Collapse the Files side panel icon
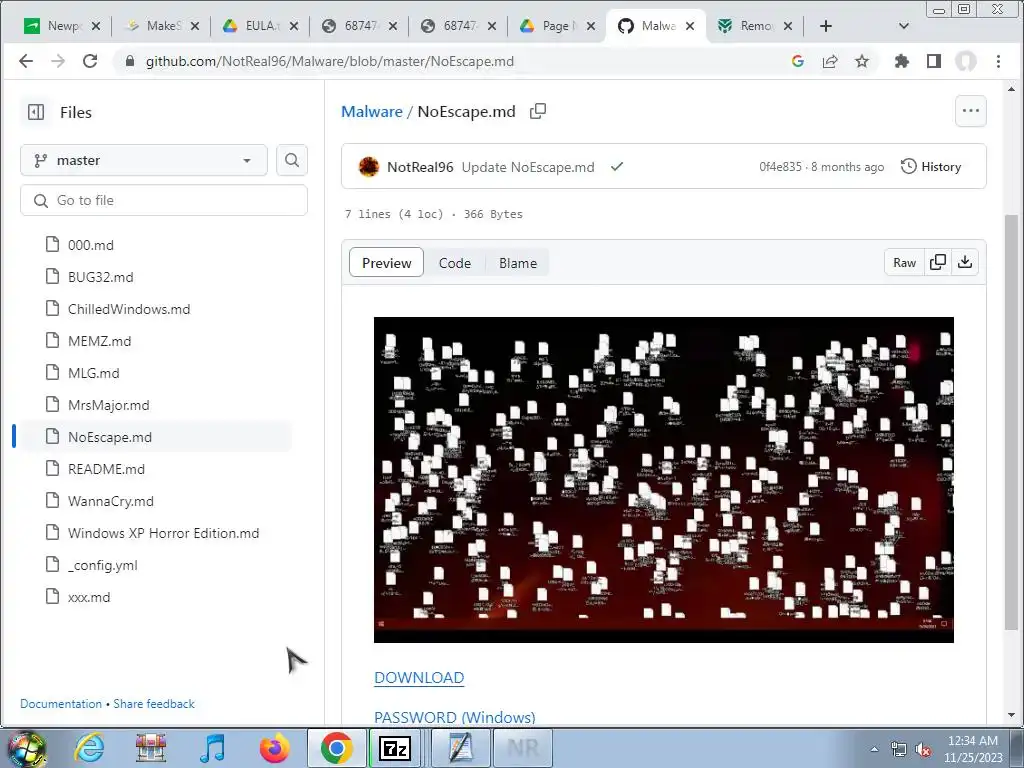Image resolution: width=1024 pixels, height=768 pixels. coord(36,112)
